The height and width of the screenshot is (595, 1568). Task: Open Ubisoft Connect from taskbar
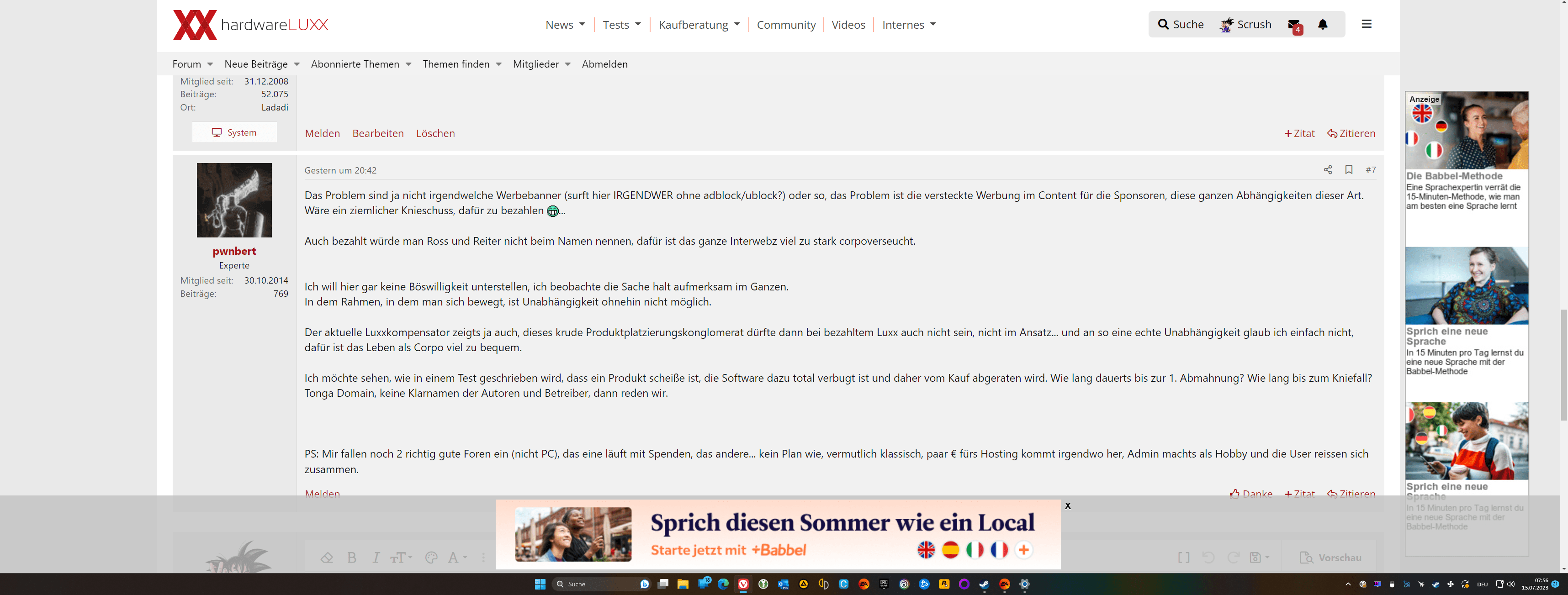(904, 584)
